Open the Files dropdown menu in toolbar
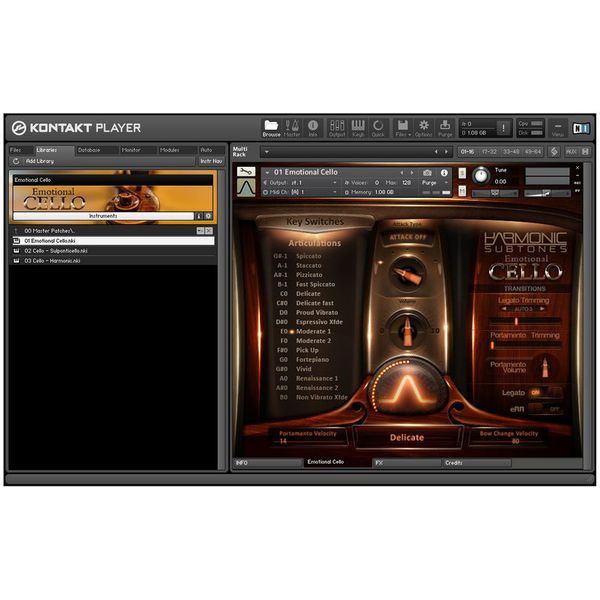Viewport: 600px width, 600px height. (x=402, y=126)
